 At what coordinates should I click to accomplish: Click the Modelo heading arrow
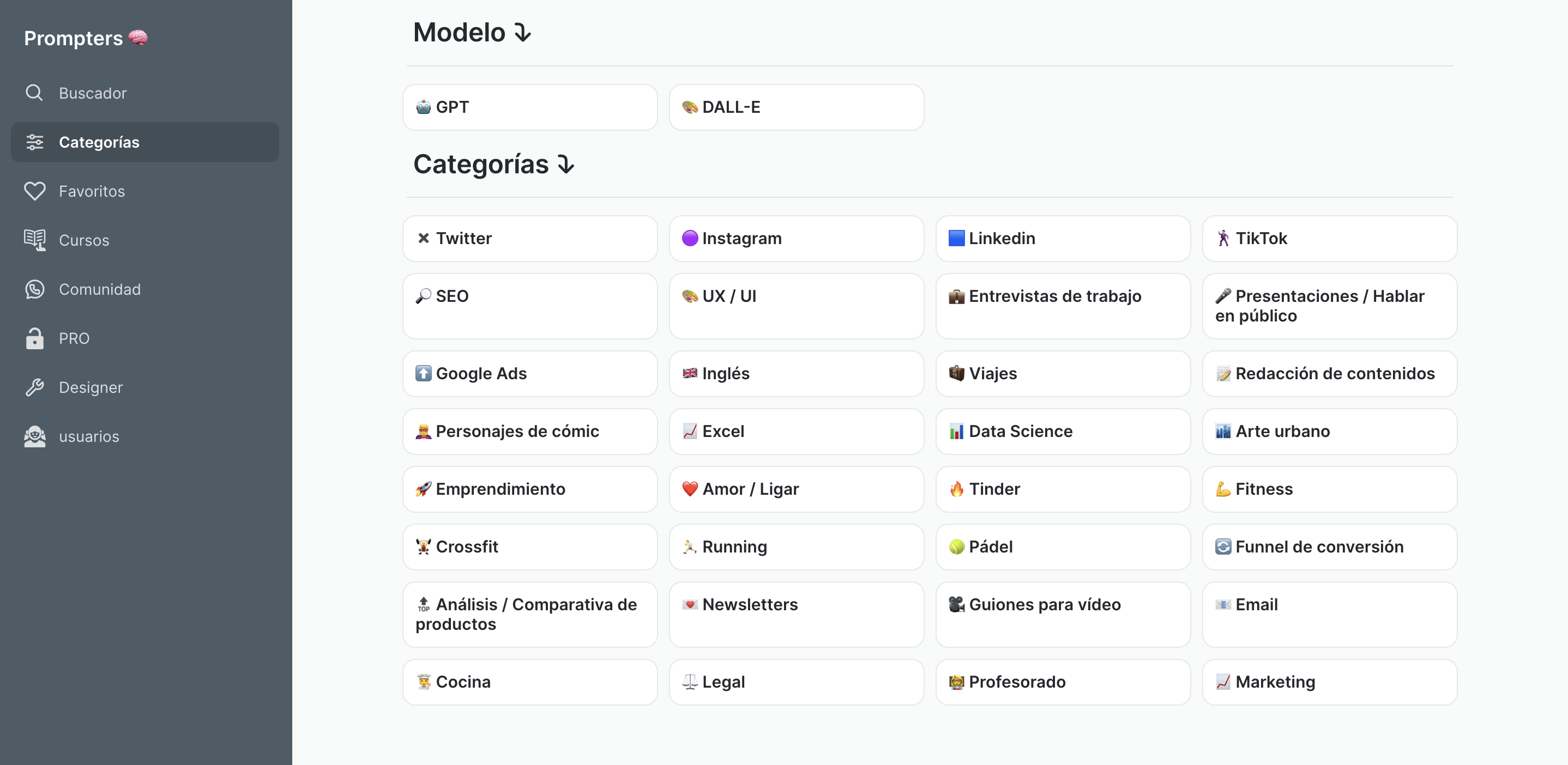[522, 33]
